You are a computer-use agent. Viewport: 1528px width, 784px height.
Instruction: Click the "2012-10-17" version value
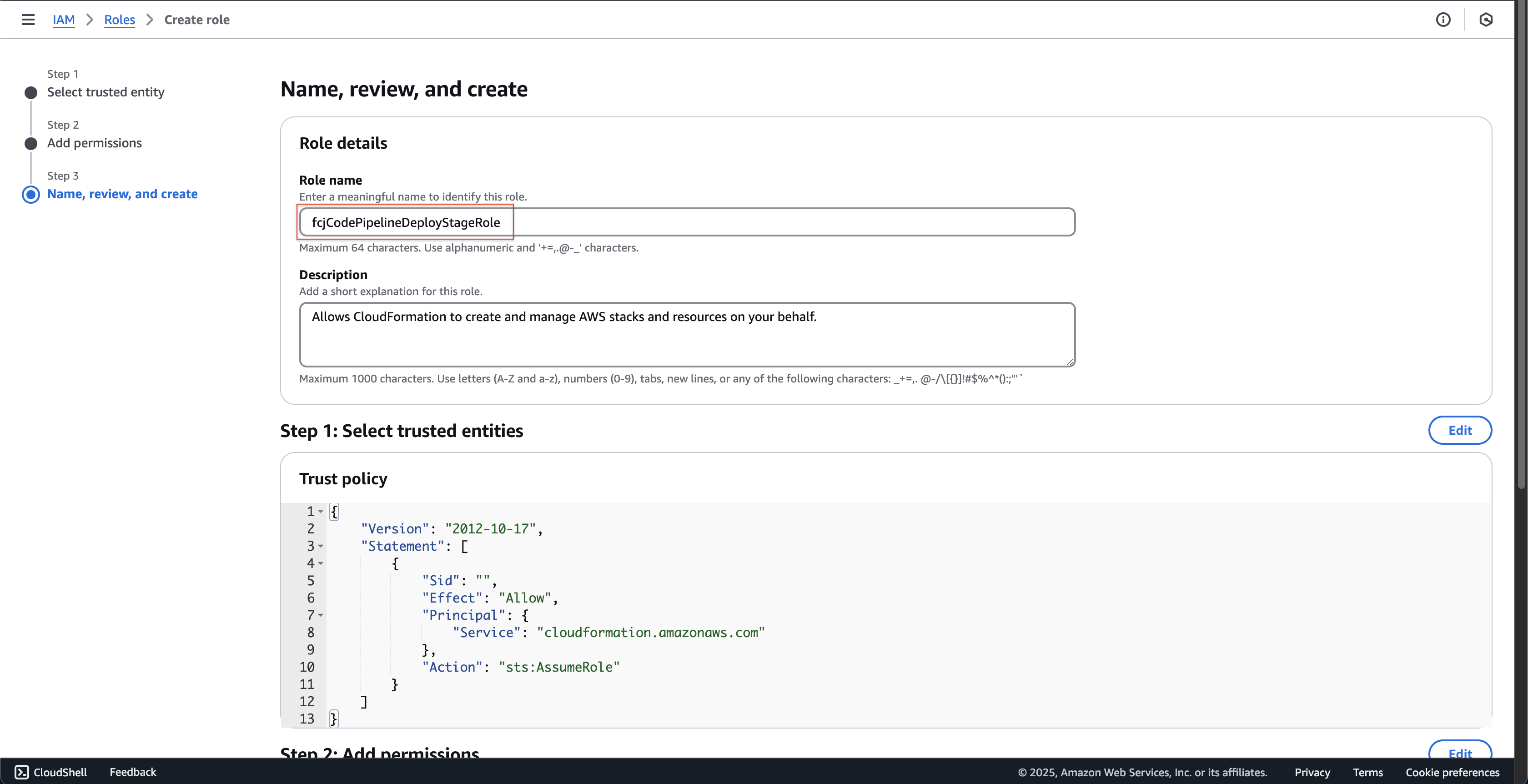491,528
